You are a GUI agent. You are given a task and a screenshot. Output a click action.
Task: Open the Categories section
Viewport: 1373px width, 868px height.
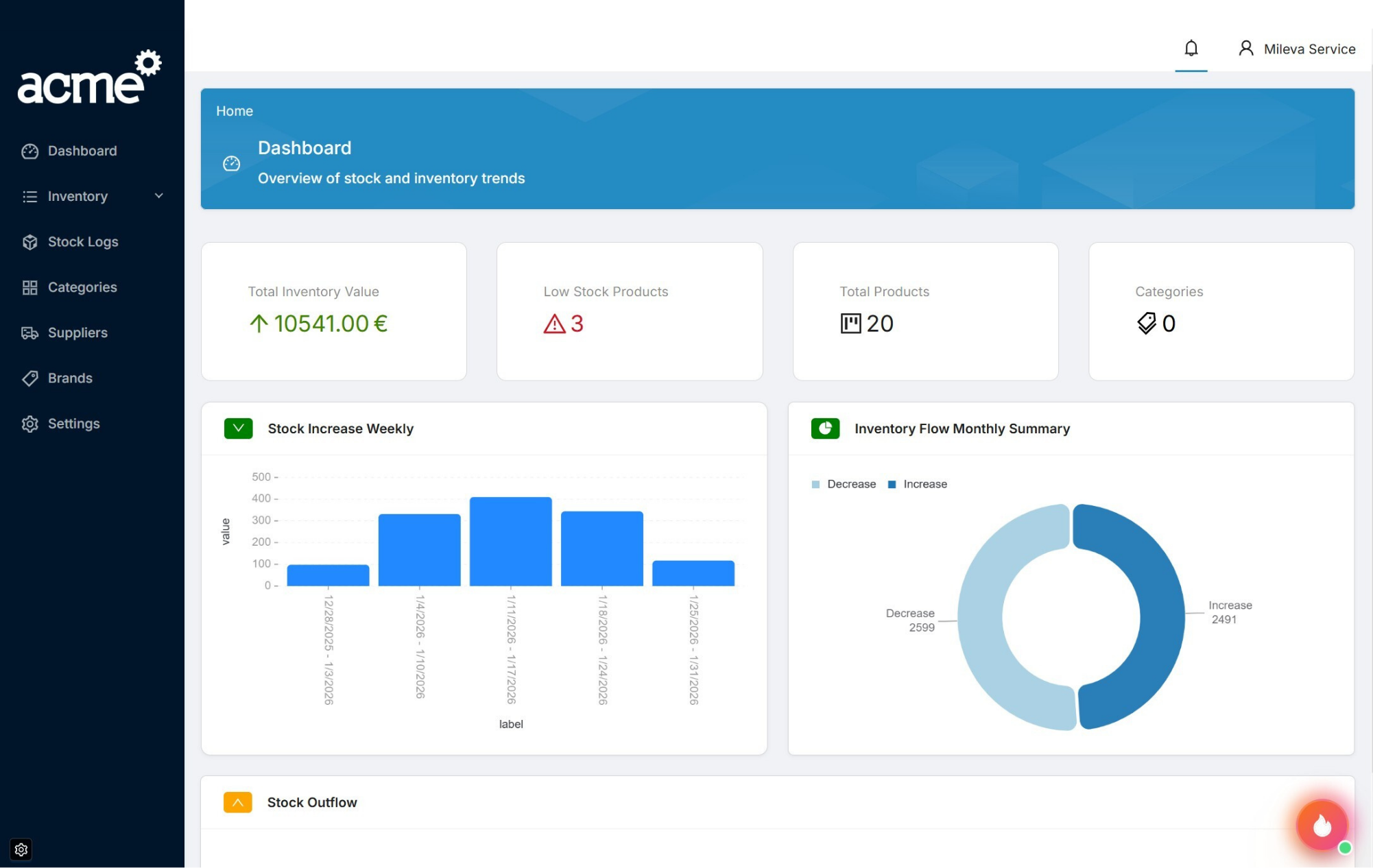point(82,287)
